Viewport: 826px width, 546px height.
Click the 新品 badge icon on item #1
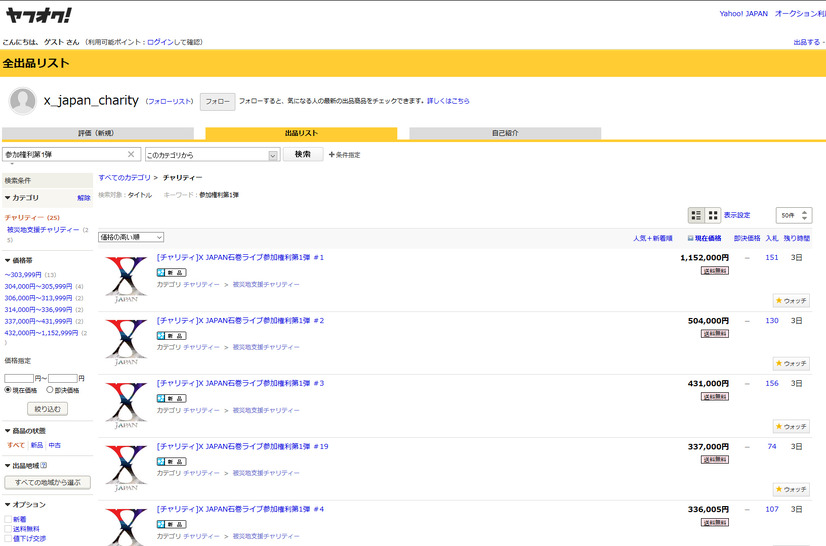[172, 272]
